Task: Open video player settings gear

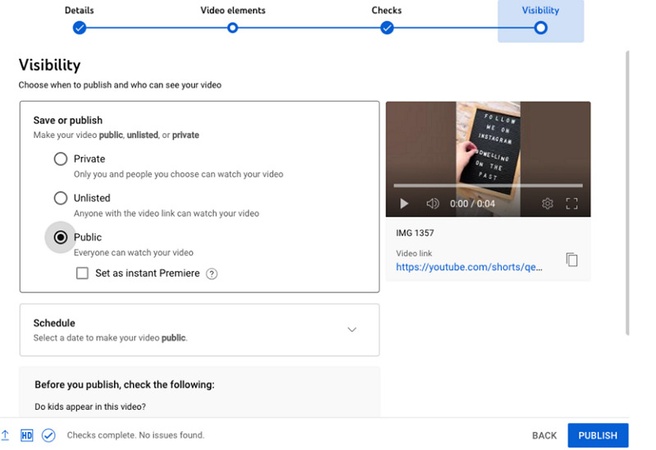Action: pyautogui.click(x=547, y=204)
